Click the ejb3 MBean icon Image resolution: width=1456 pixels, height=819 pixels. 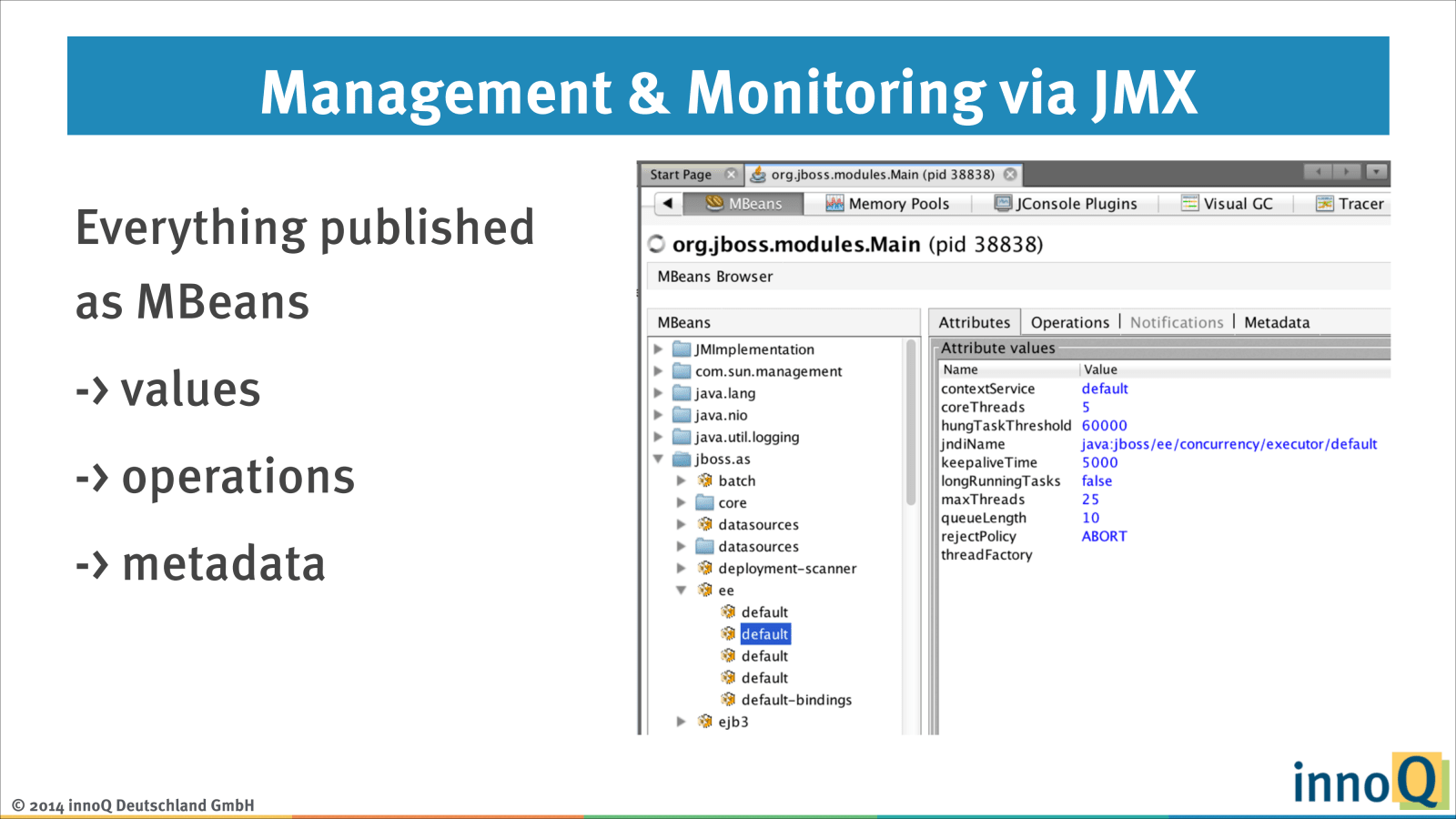[x=705, y=722]
